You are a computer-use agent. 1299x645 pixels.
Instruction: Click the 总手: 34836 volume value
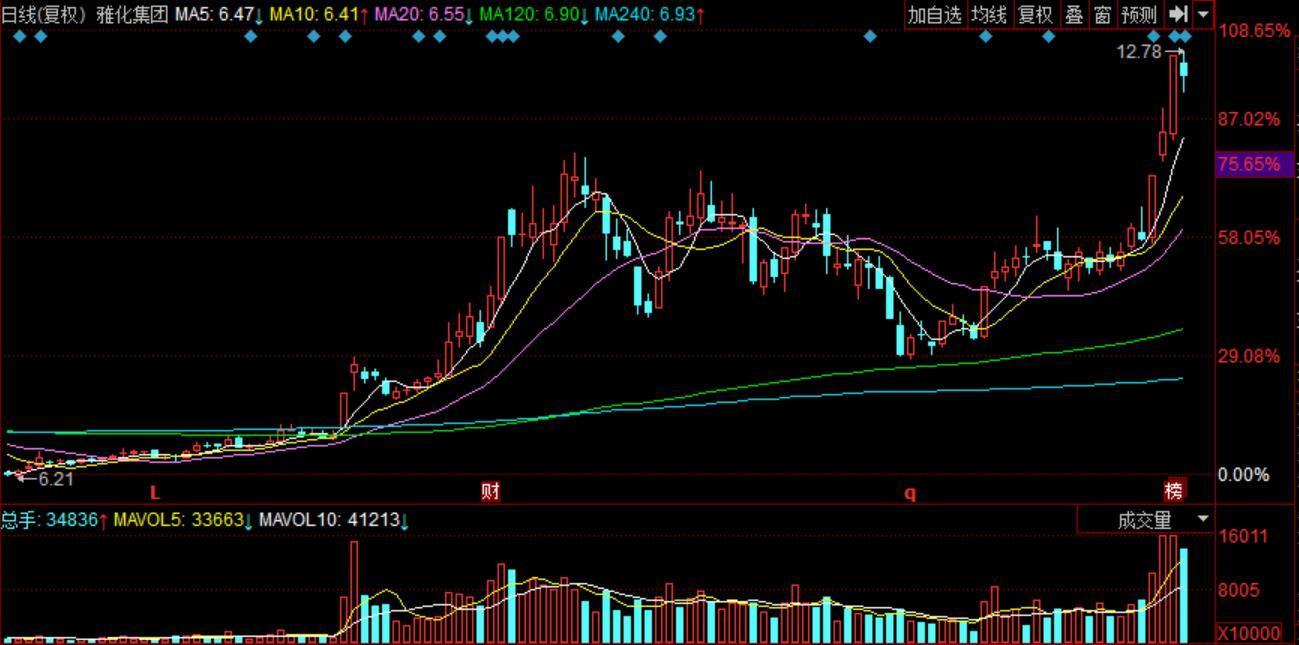point(54,520)
